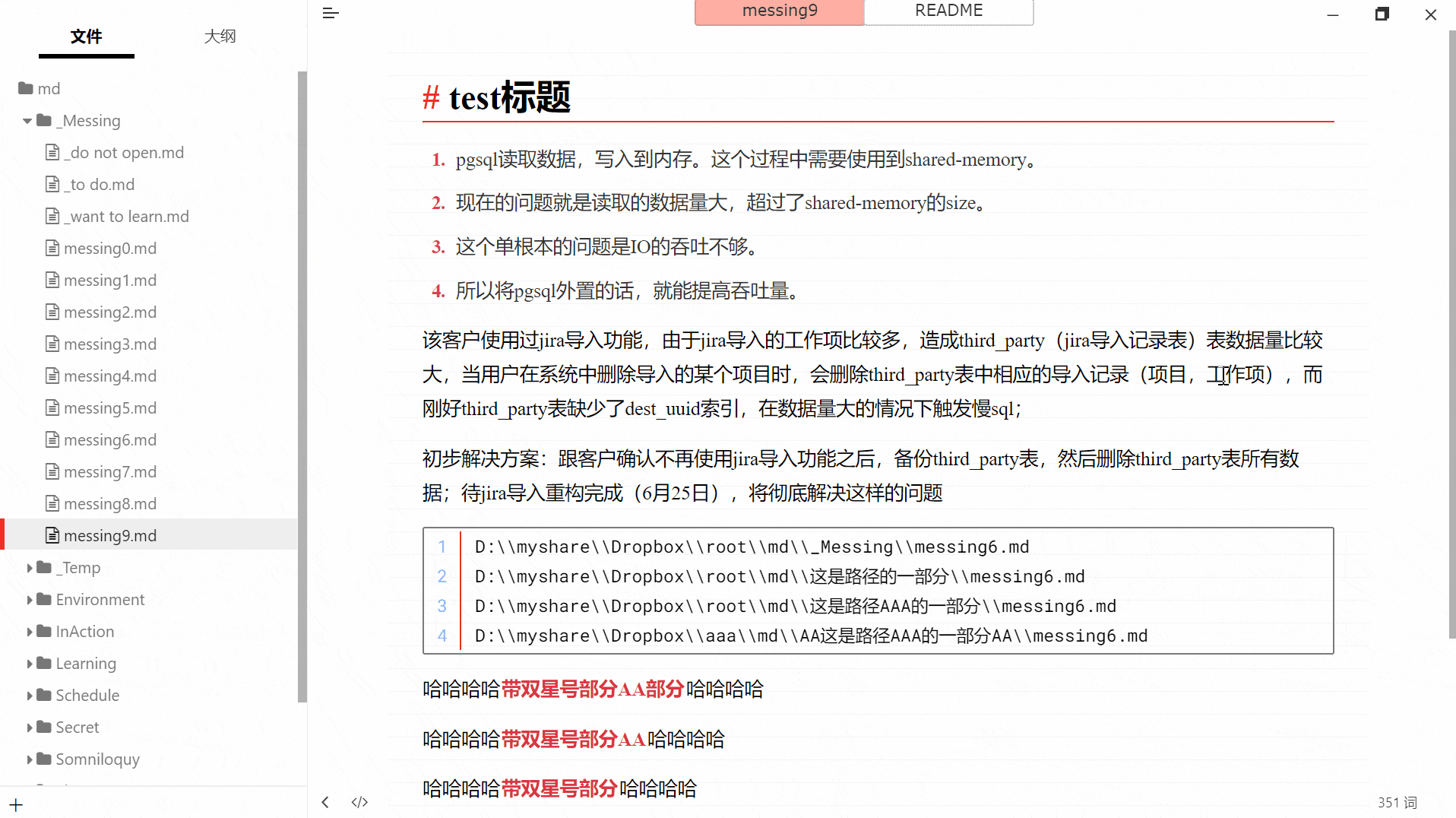Open messing4.md in file tree
The image size is (1456, 818).
point(110,376)
